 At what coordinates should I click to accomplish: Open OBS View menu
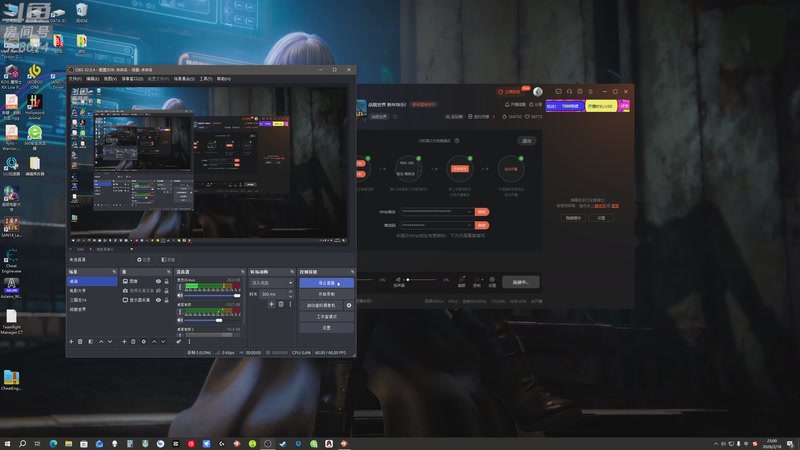[110, 79]
